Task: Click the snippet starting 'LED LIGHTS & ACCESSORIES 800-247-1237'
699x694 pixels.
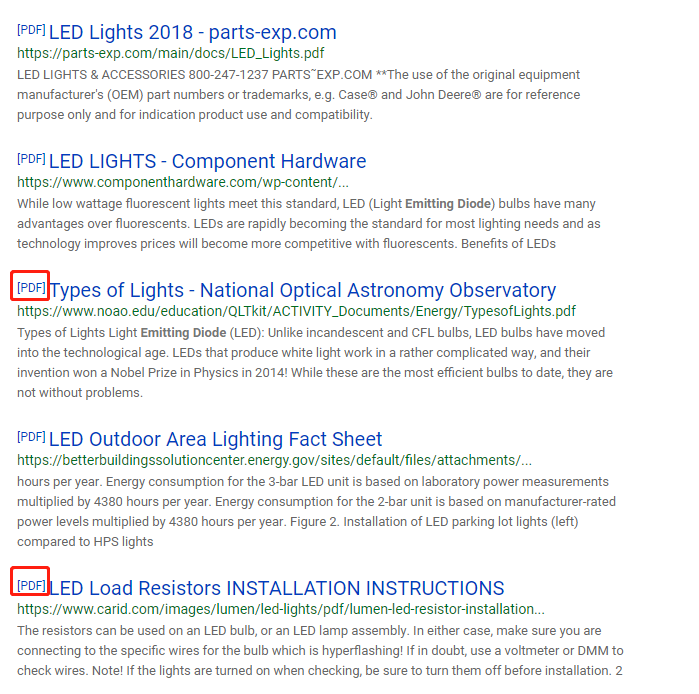Action: tap(299, 94)
